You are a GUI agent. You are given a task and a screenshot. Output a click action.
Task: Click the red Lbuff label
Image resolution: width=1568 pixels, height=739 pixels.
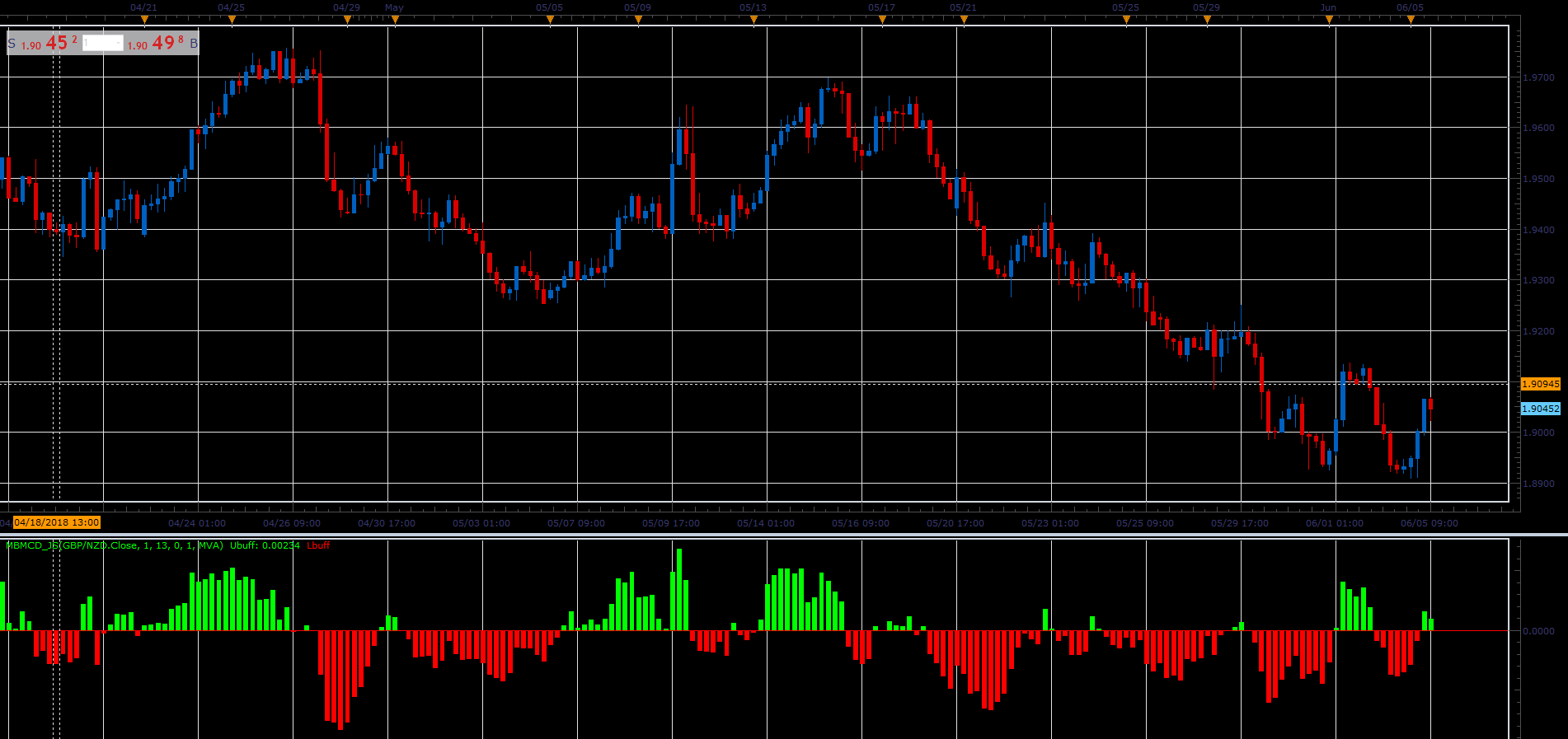pos(318,545)
